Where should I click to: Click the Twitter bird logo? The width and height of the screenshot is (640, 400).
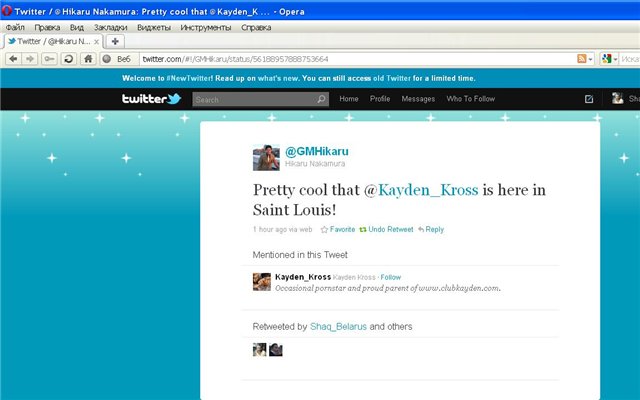pos(151,99)
